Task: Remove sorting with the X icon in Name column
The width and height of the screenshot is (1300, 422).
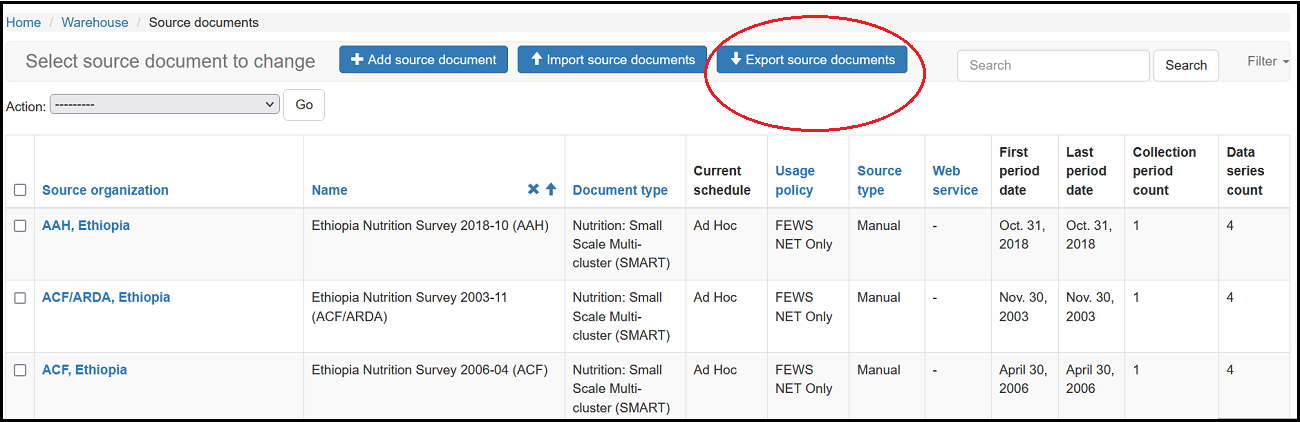Action: 533,190
